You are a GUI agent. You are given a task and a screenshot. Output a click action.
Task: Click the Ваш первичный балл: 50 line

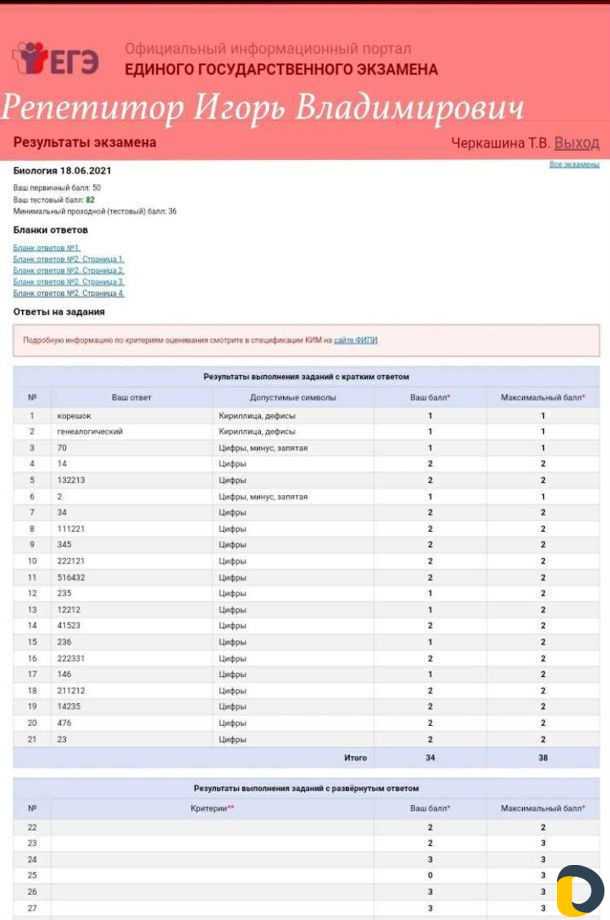(57, 188)
